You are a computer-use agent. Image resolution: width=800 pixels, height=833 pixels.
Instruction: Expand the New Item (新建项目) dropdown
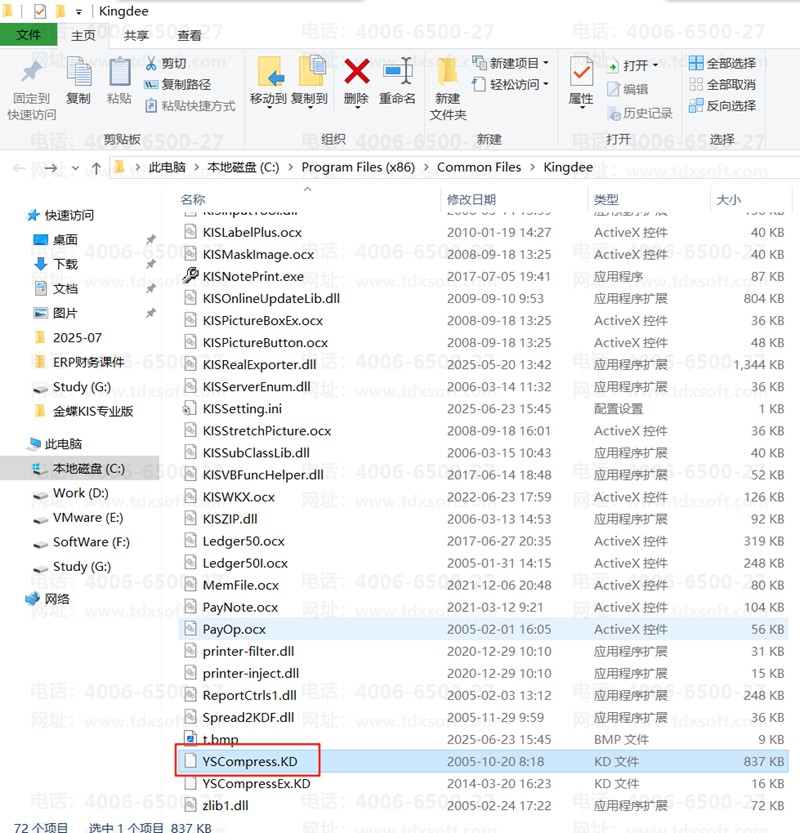click(511, 63)
